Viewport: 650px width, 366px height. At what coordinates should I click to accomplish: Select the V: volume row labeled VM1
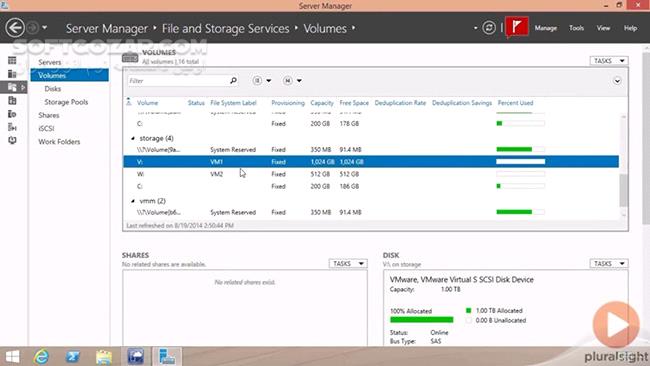point(371,162)
